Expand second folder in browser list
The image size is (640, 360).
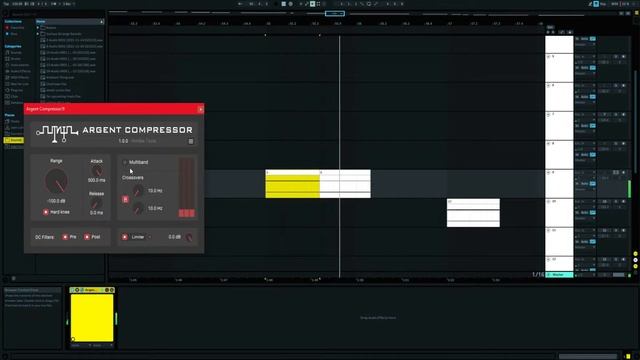(38, 34)
